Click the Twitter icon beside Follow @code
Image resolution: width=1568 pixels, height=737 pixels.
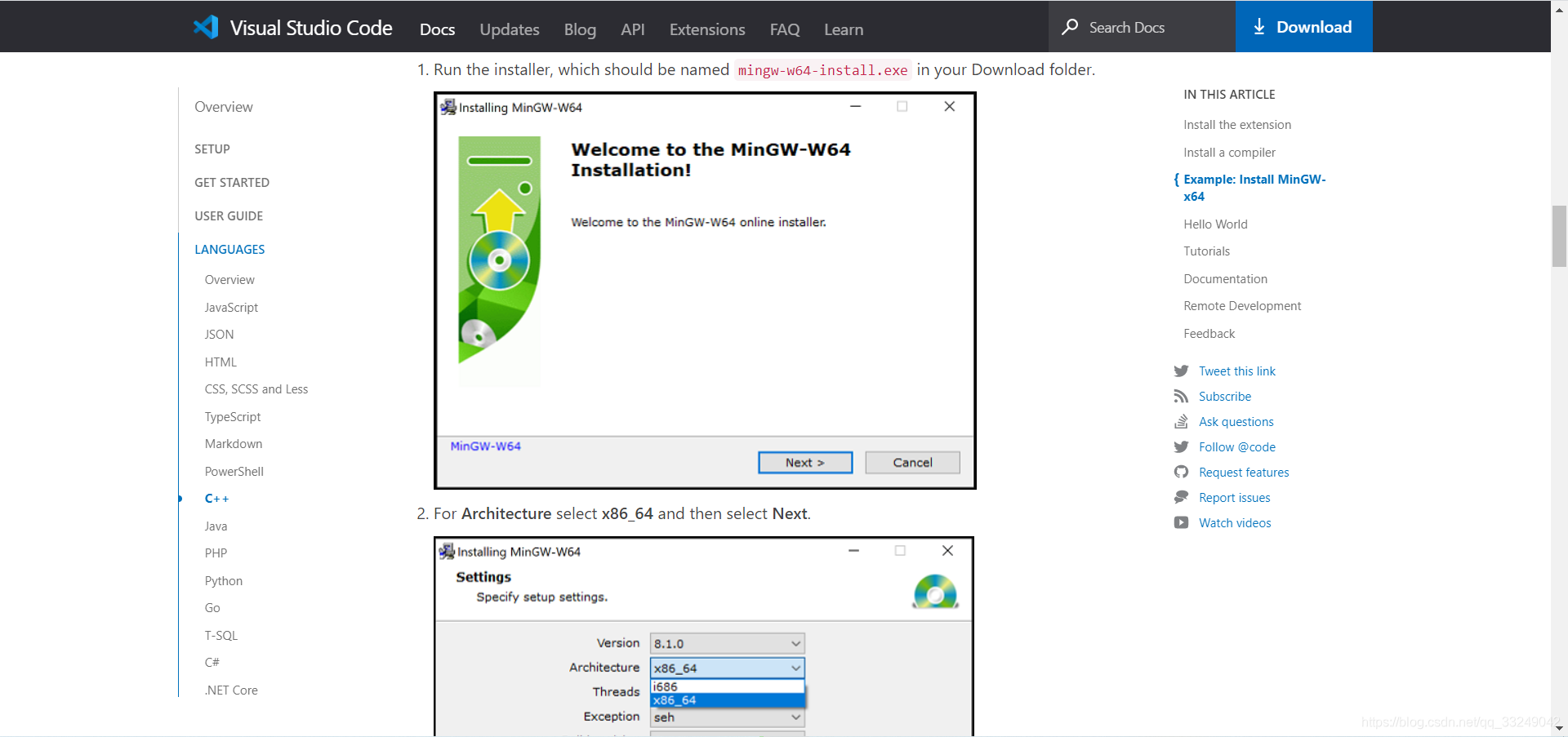click(1181, 447)
